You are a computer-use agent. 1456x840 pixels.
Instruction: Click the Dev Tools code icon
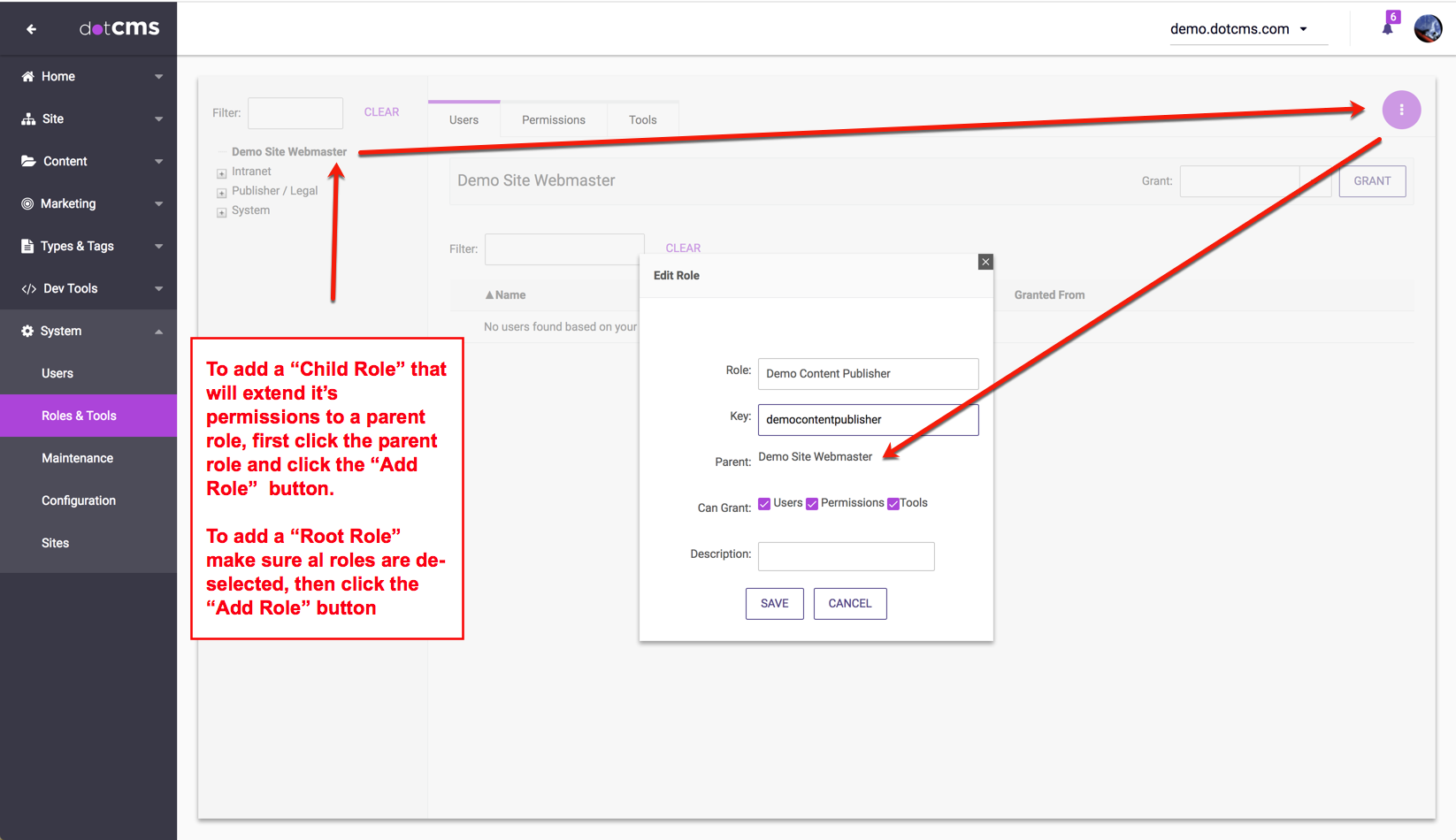(x=28, y=289)
